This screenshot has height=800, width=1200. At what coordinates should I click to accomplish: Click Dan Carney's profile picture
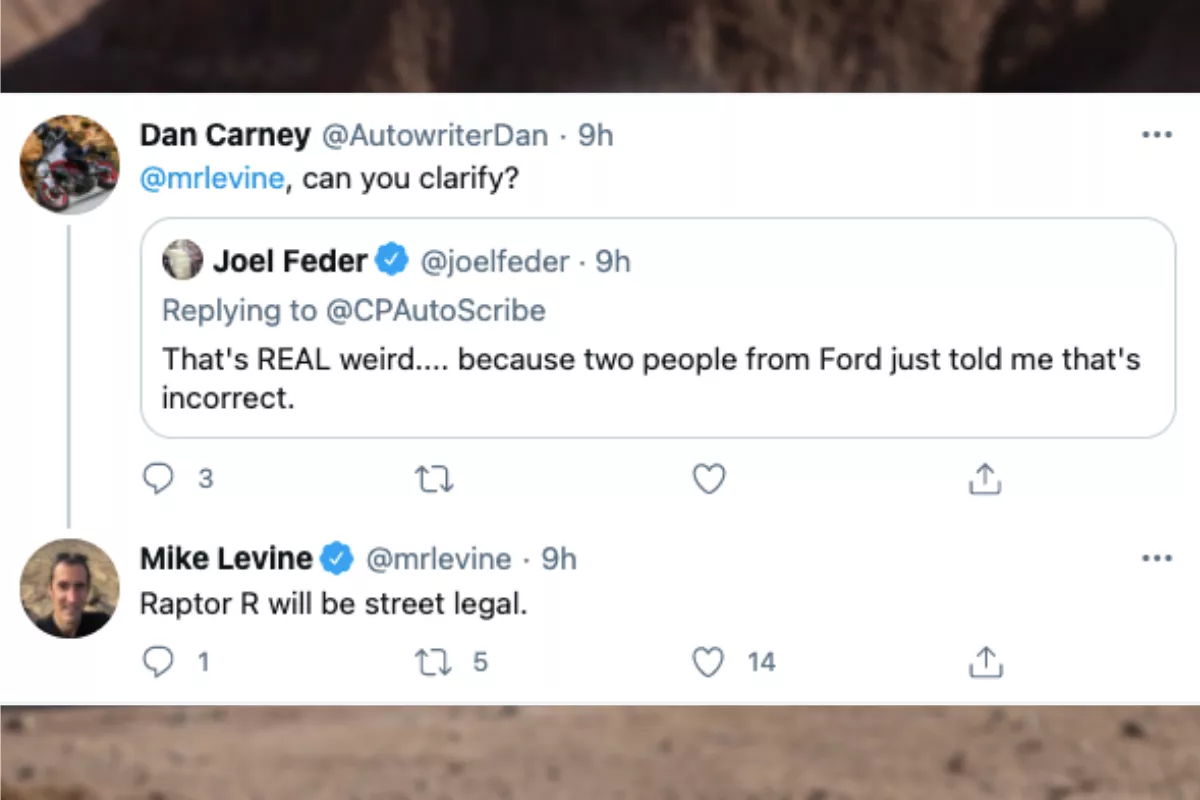pos(69,163)
